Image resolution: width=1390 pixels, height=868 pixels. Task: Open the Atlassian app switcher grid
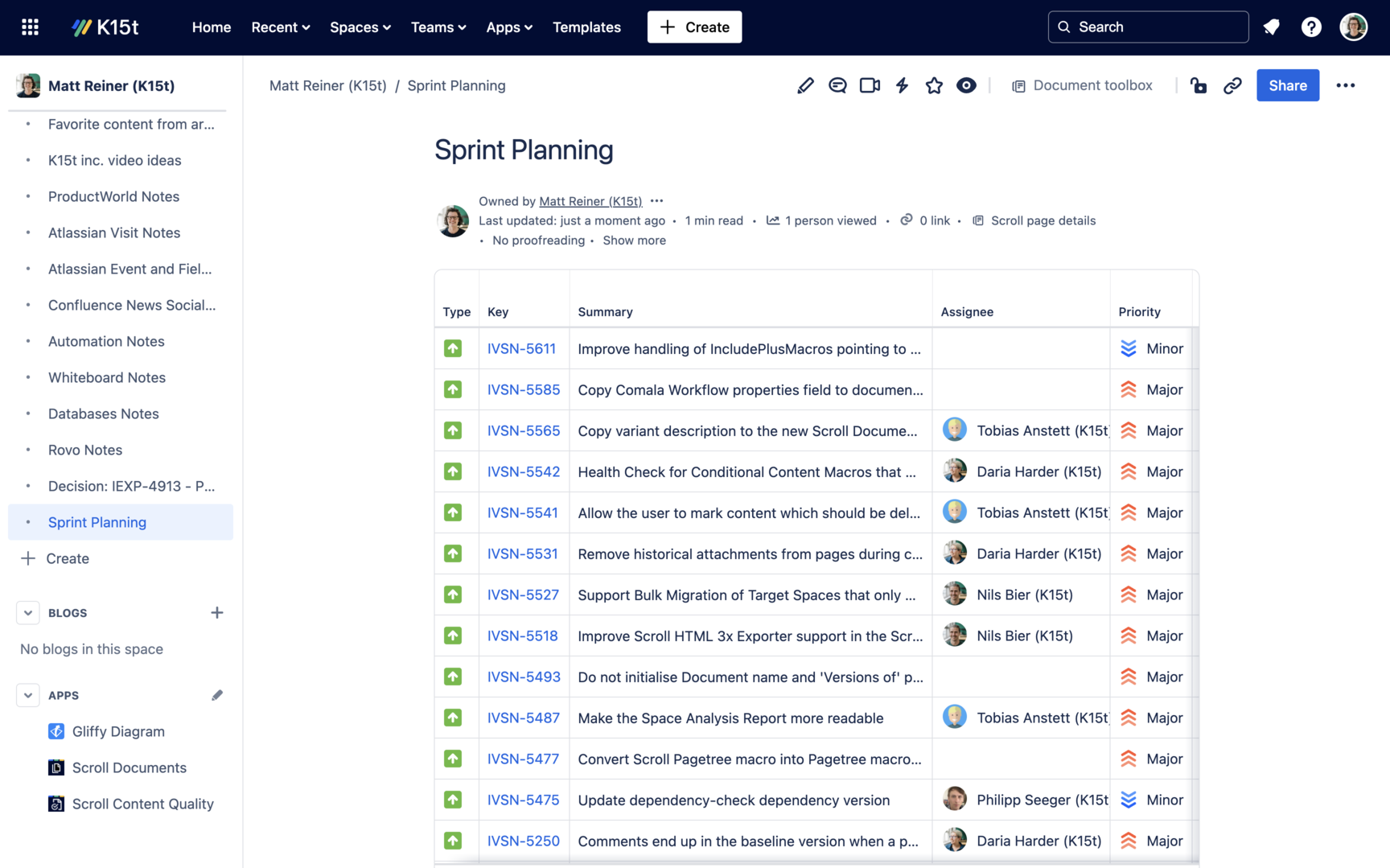pyautogui.click(x=29, y=27)
